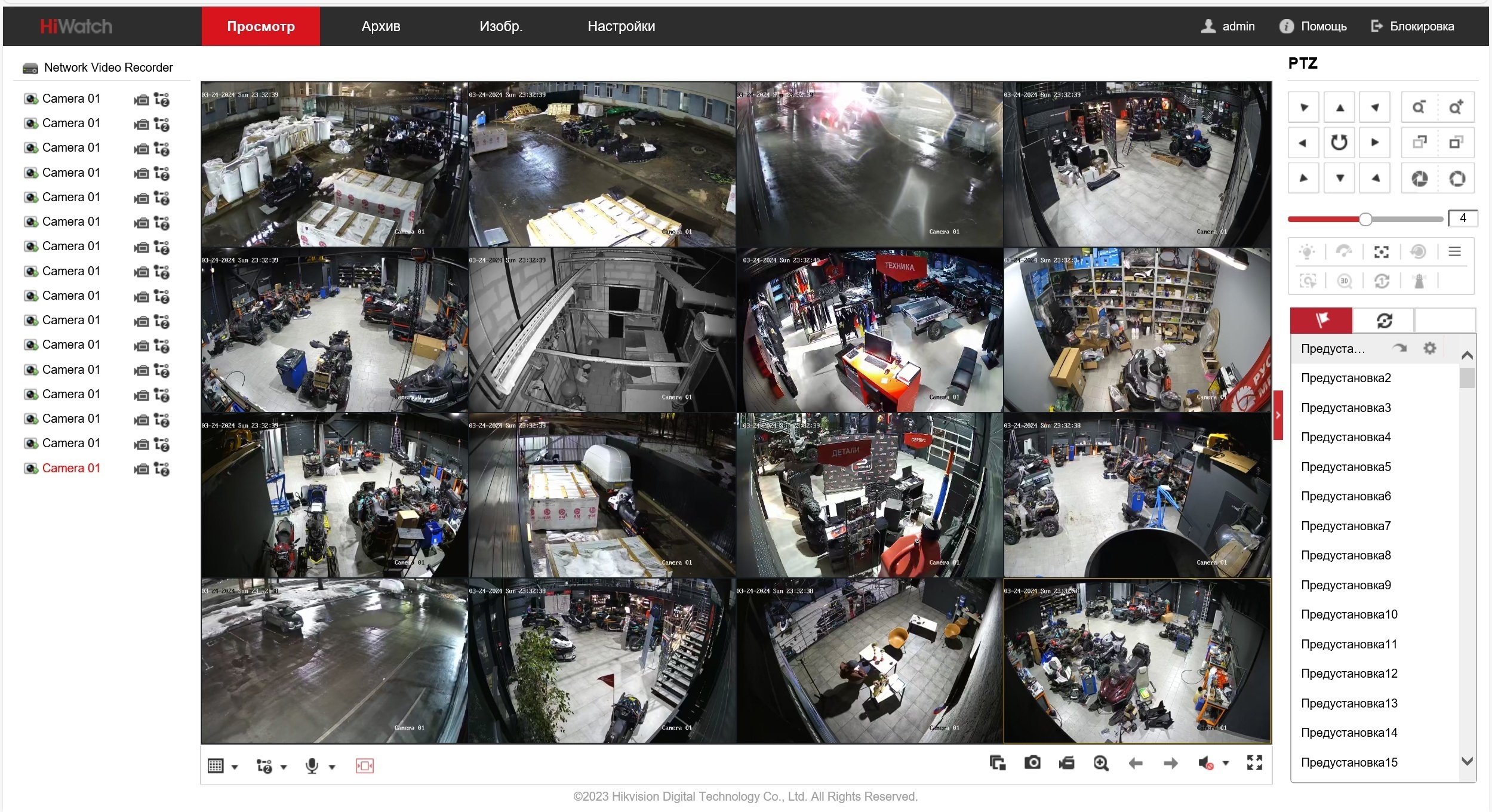Image resolution: width=1492 pixels, height=812 pixels.
Task: Enter full screen view mode
Action: (x=1254, y=763)
